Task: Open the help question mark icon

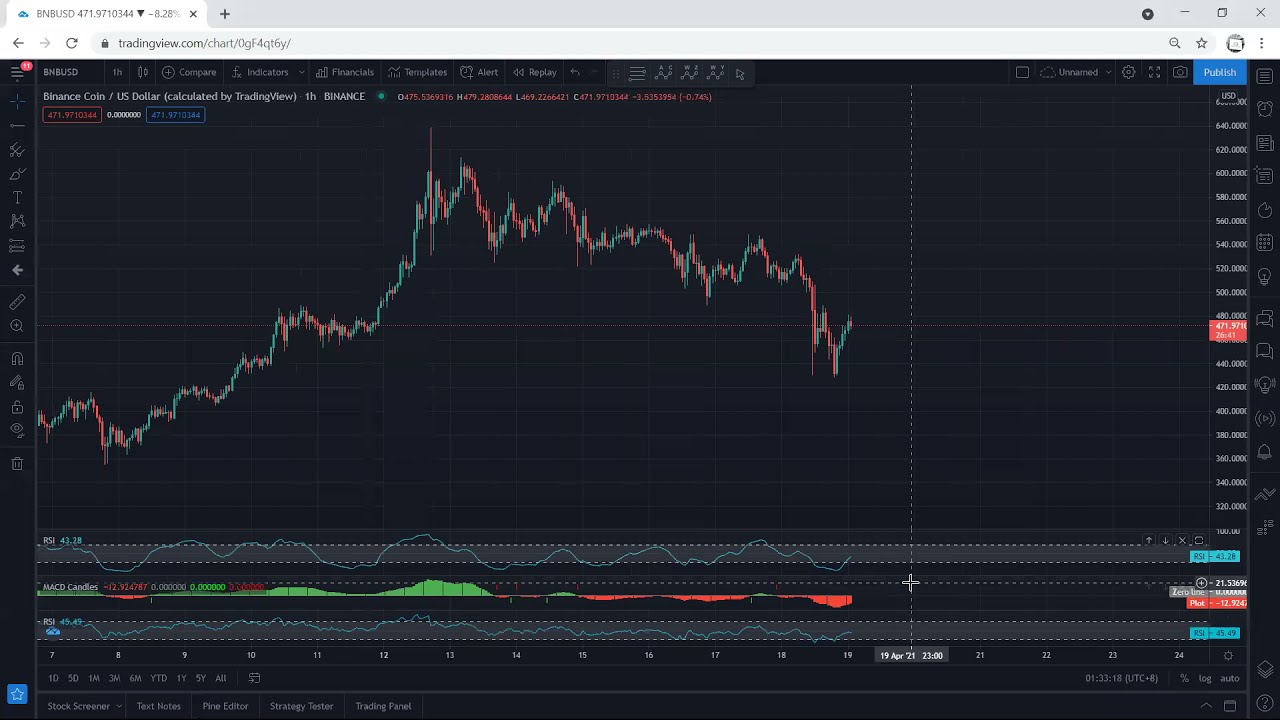Action: pyautogui.click(x=1265, y=704)
